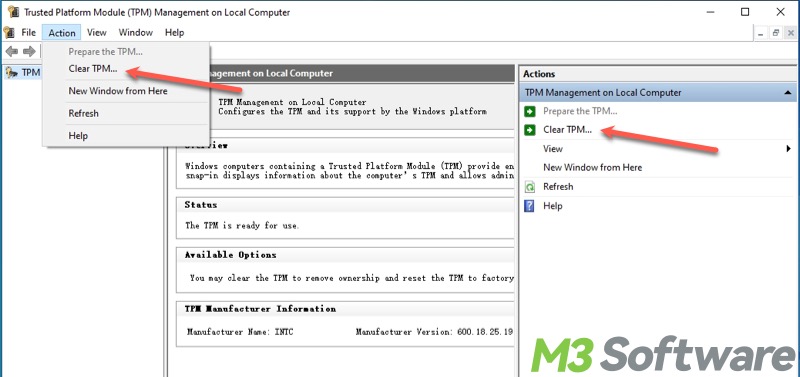Click the MMC icon beside File menu
Image resolution: width=800 pixels, height=377 pixels.
[x=9, y=33]
